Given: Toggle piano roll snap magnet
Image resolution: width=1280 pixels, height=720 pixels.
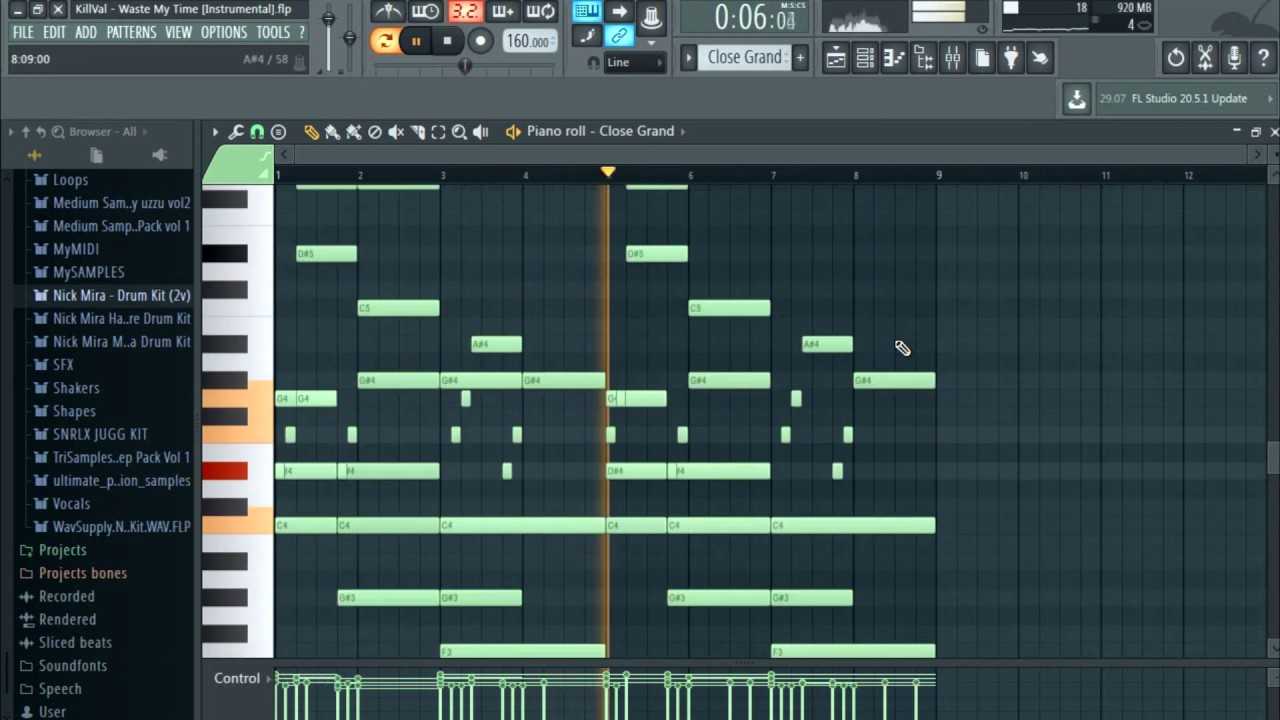Looking at the screenshot, I should click(x=257, y=132).
